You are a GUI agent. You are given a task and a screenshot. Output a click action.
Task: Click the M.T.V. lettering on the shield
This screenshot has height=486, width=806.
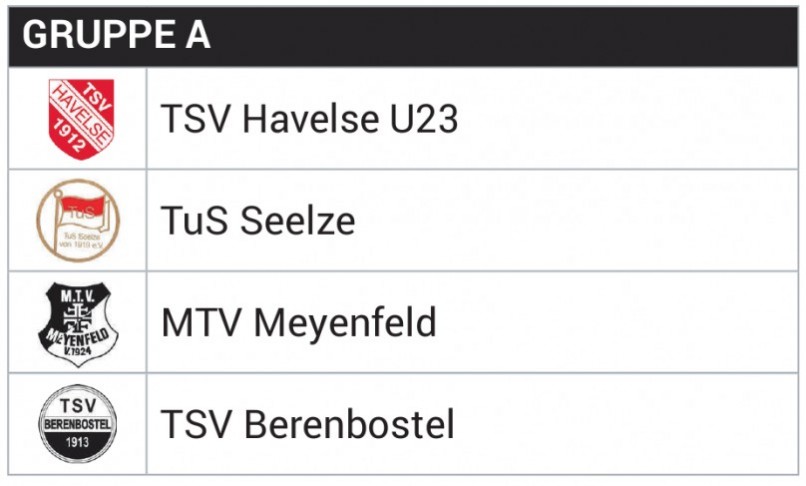coord(78,297)
